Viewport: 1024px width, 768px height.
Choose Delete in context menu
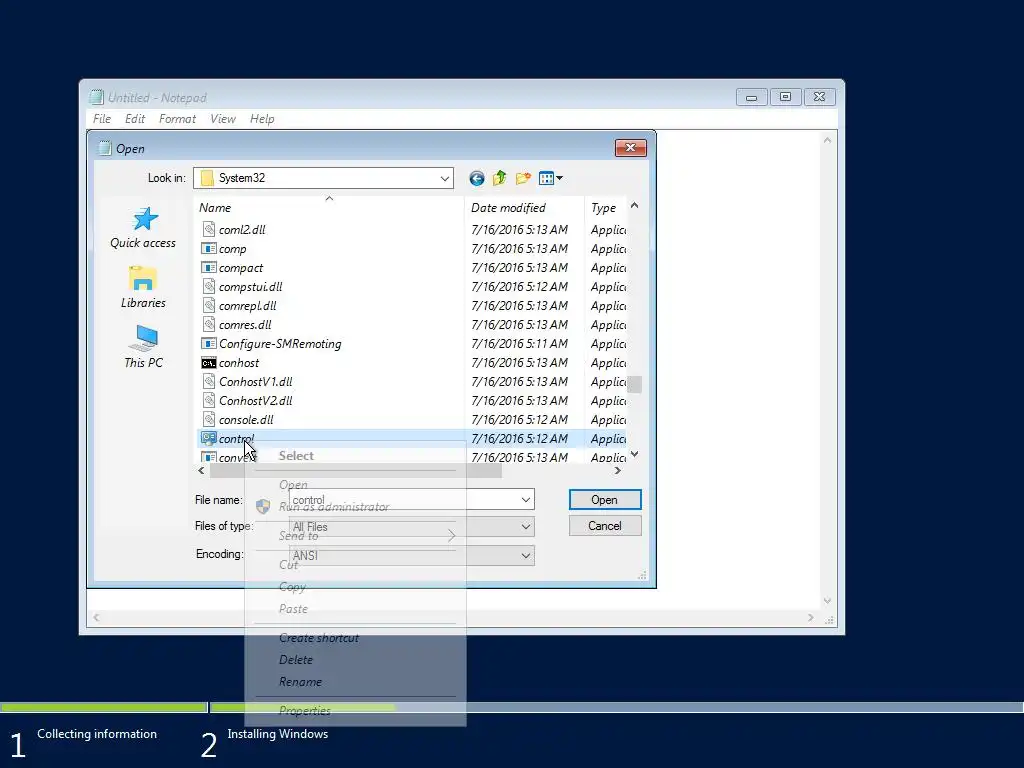coord(296,660)
